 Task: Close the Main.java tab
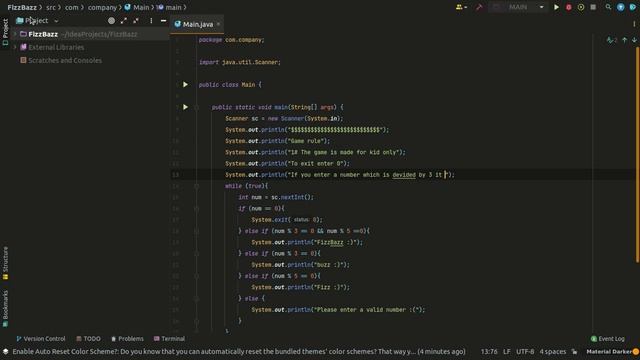tap(218, 24)
